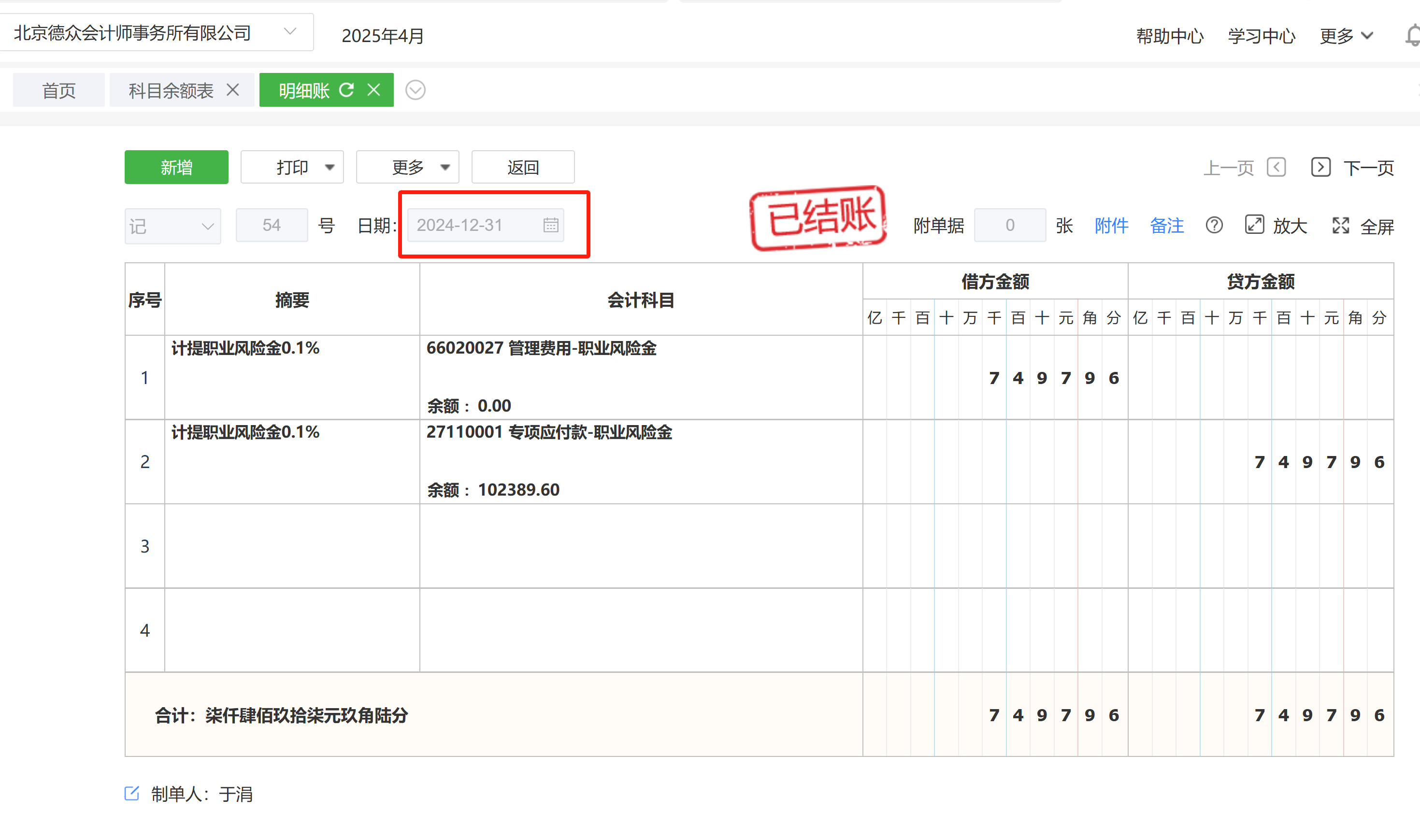Image resolution: width=1420 pixels, height=840 pixels.
Task: Click the green 新增 button
Action: 177,168
